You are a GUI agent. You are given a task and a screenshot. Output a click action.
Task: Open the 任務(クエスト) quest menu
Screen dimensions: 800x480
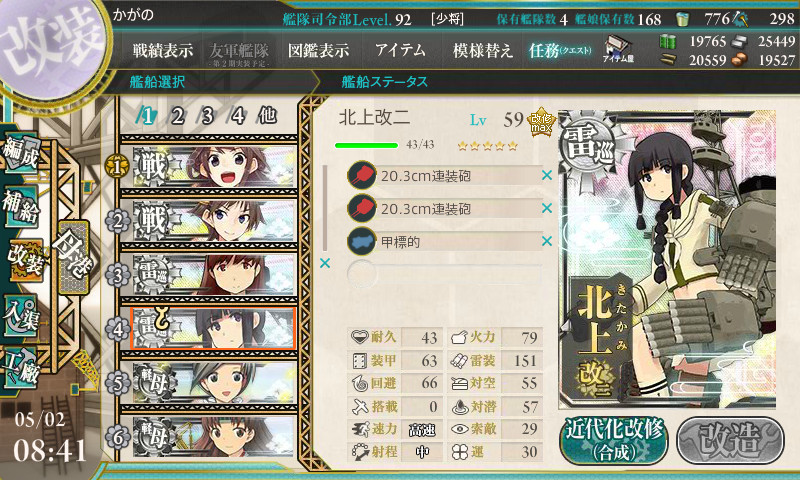560,50
